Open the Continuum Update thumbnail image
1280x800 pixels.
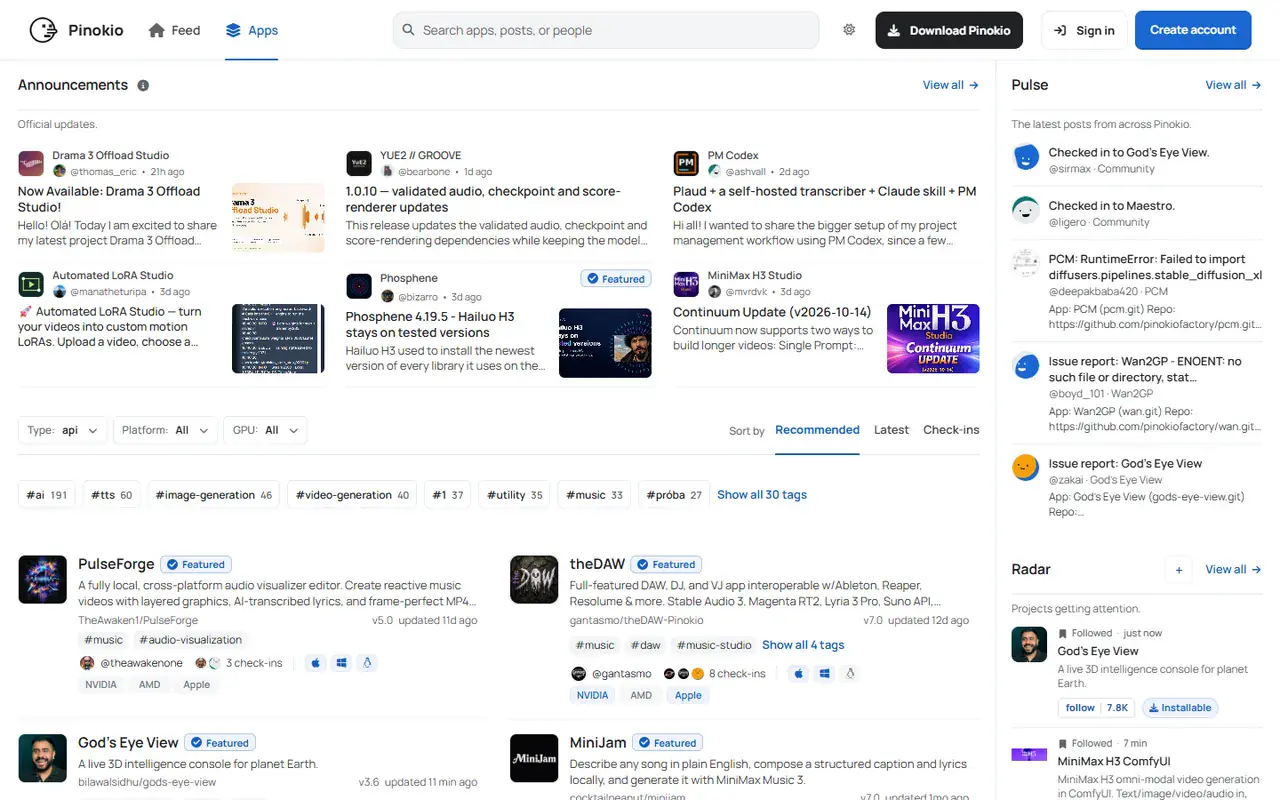point(933,339)
